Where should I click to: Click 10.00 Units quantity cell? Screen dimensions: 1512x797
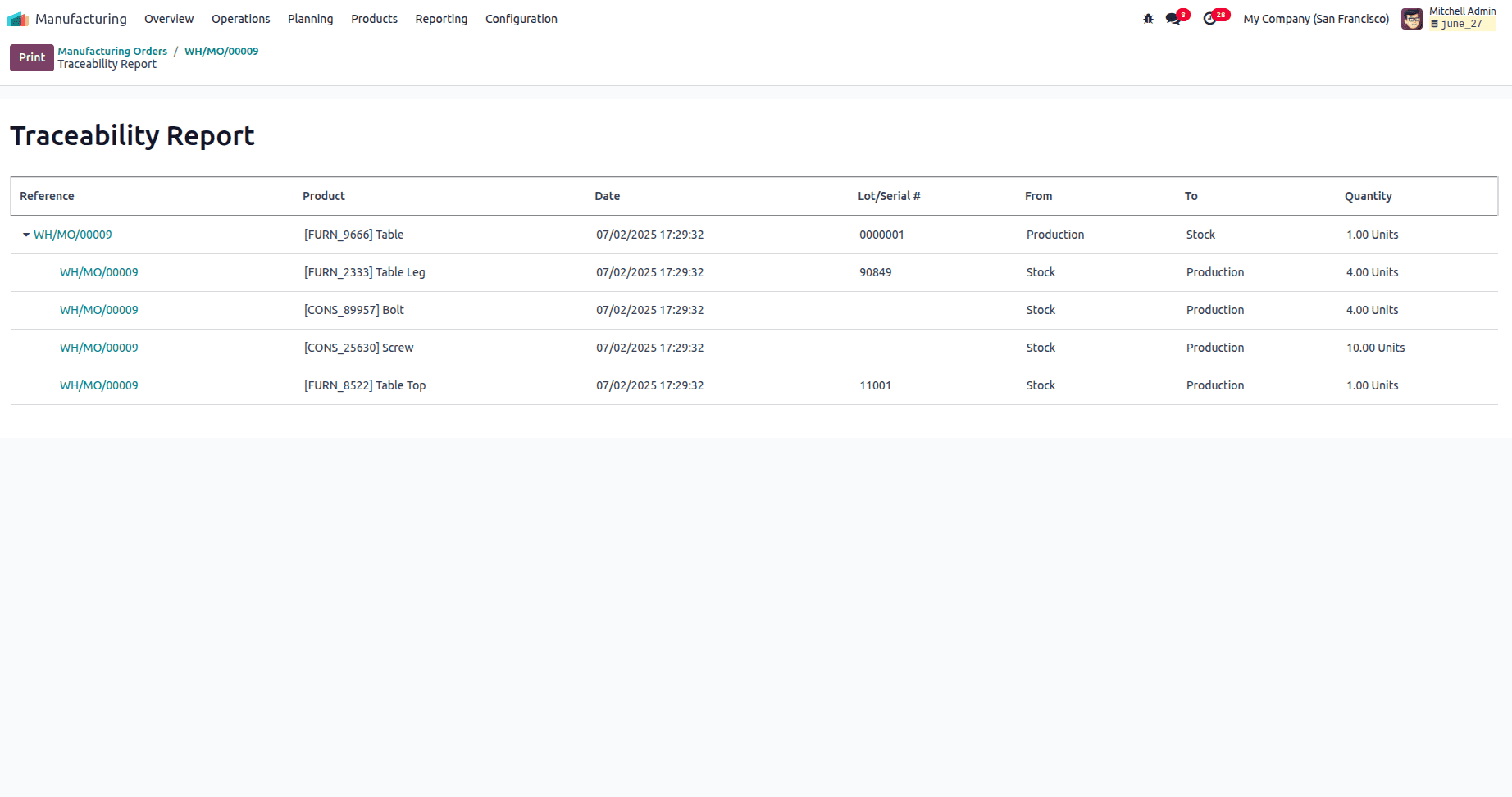[1376, 348]
